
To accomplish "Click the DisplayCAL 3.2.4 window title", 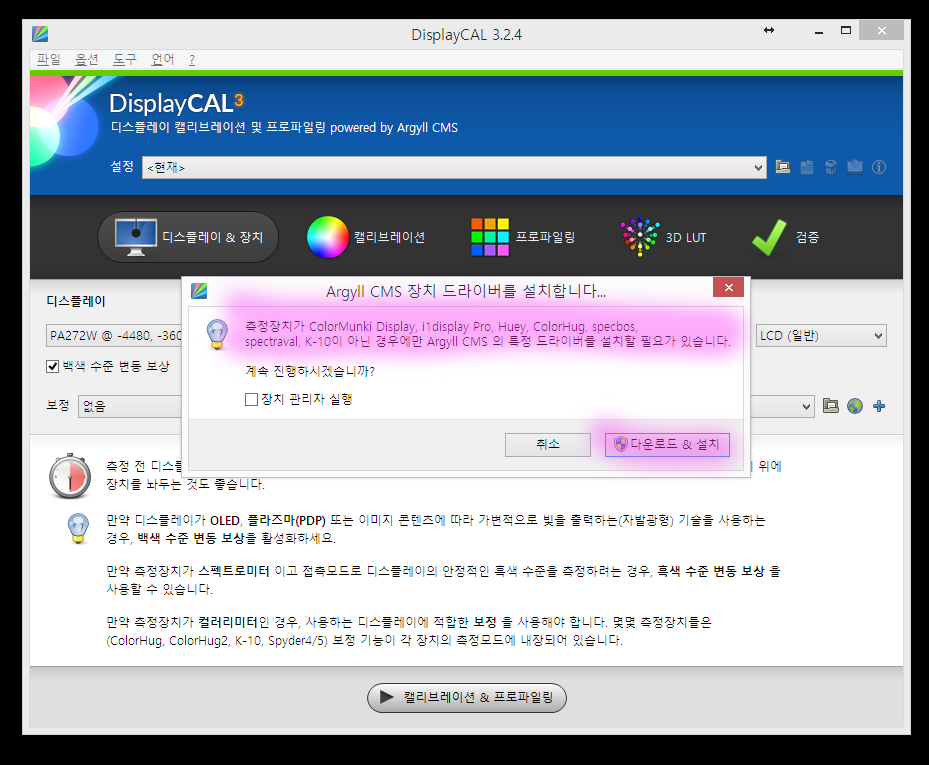I will [466, 35].
